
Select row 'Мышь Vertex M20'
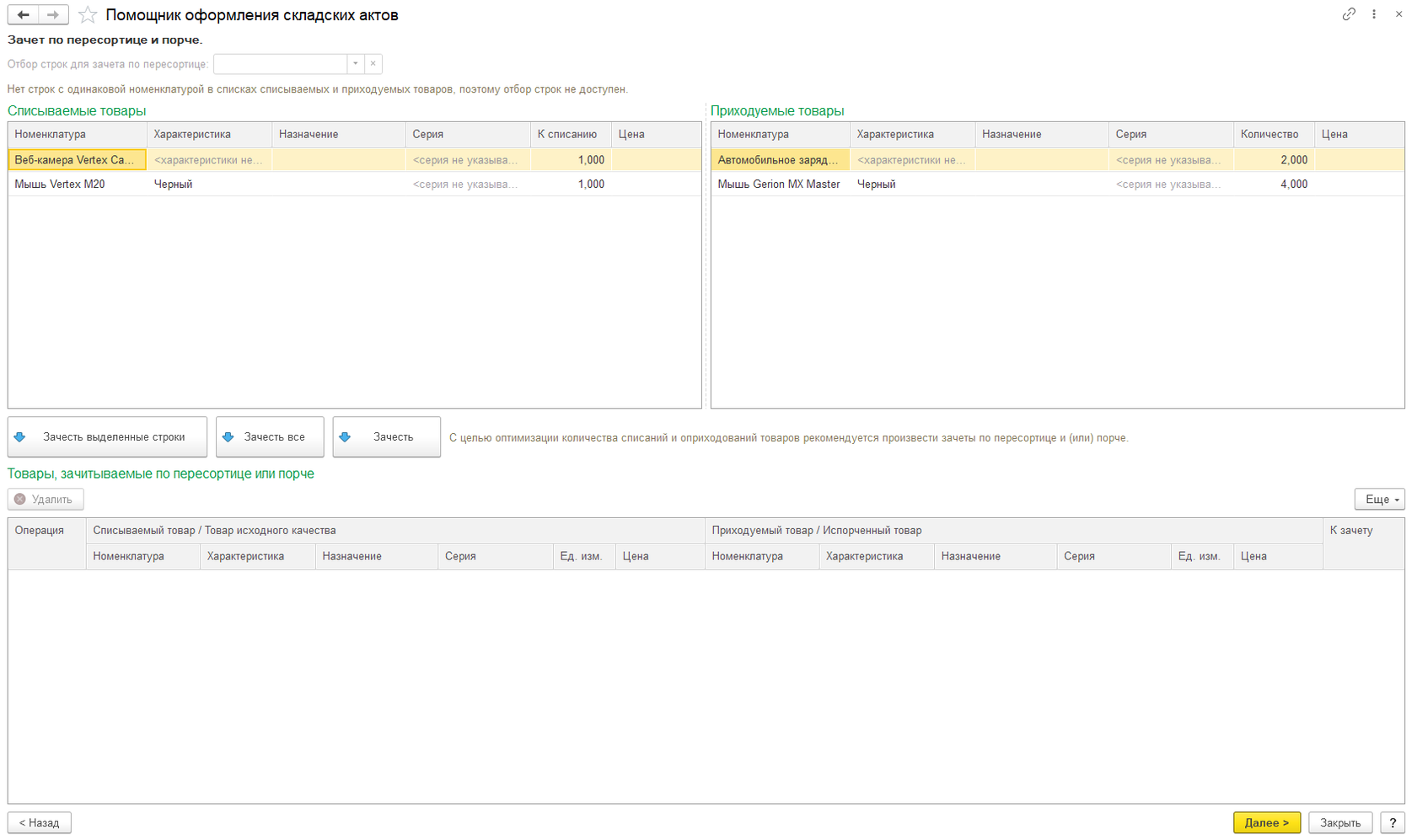(355, 185)
